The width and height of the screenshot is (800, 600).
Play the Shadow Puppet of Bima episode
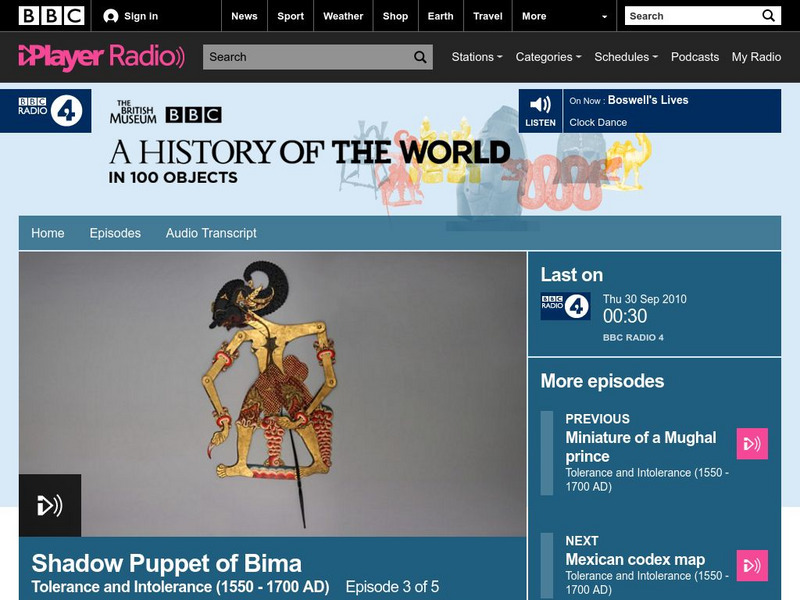pyautogui.click(x=50, y=505)
